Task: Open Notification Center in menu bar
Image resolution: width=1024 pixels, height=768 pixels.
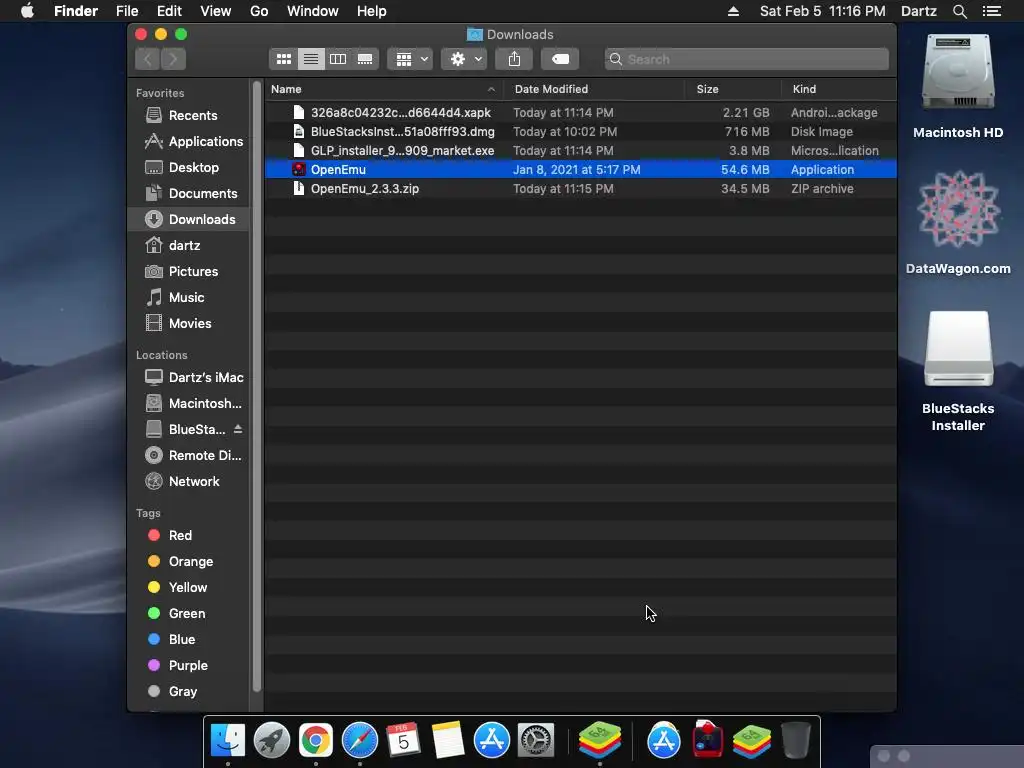Action: [992, 11]
